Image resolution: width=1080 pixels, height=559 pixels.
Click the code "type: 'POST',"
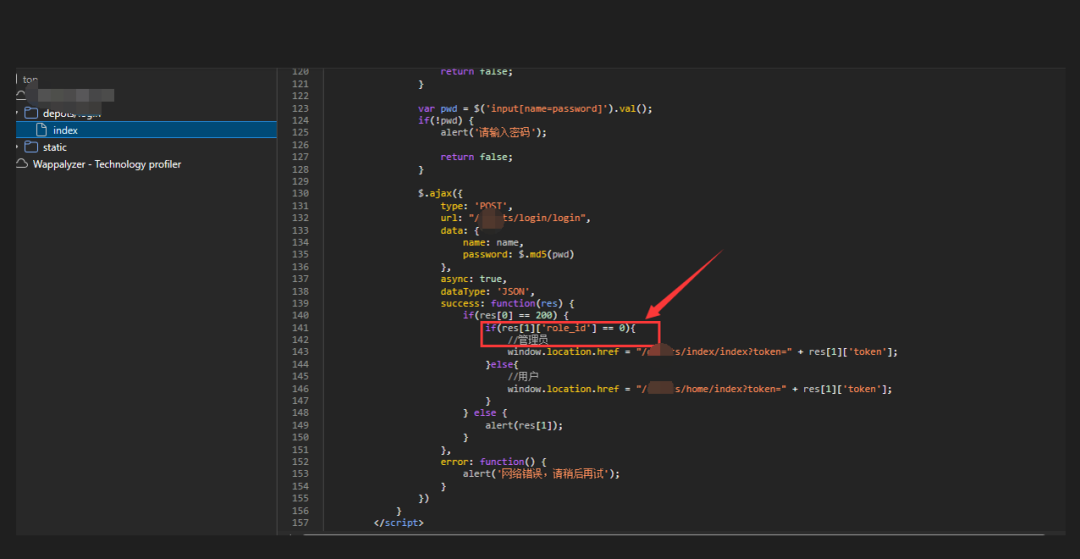click(477, 206)
